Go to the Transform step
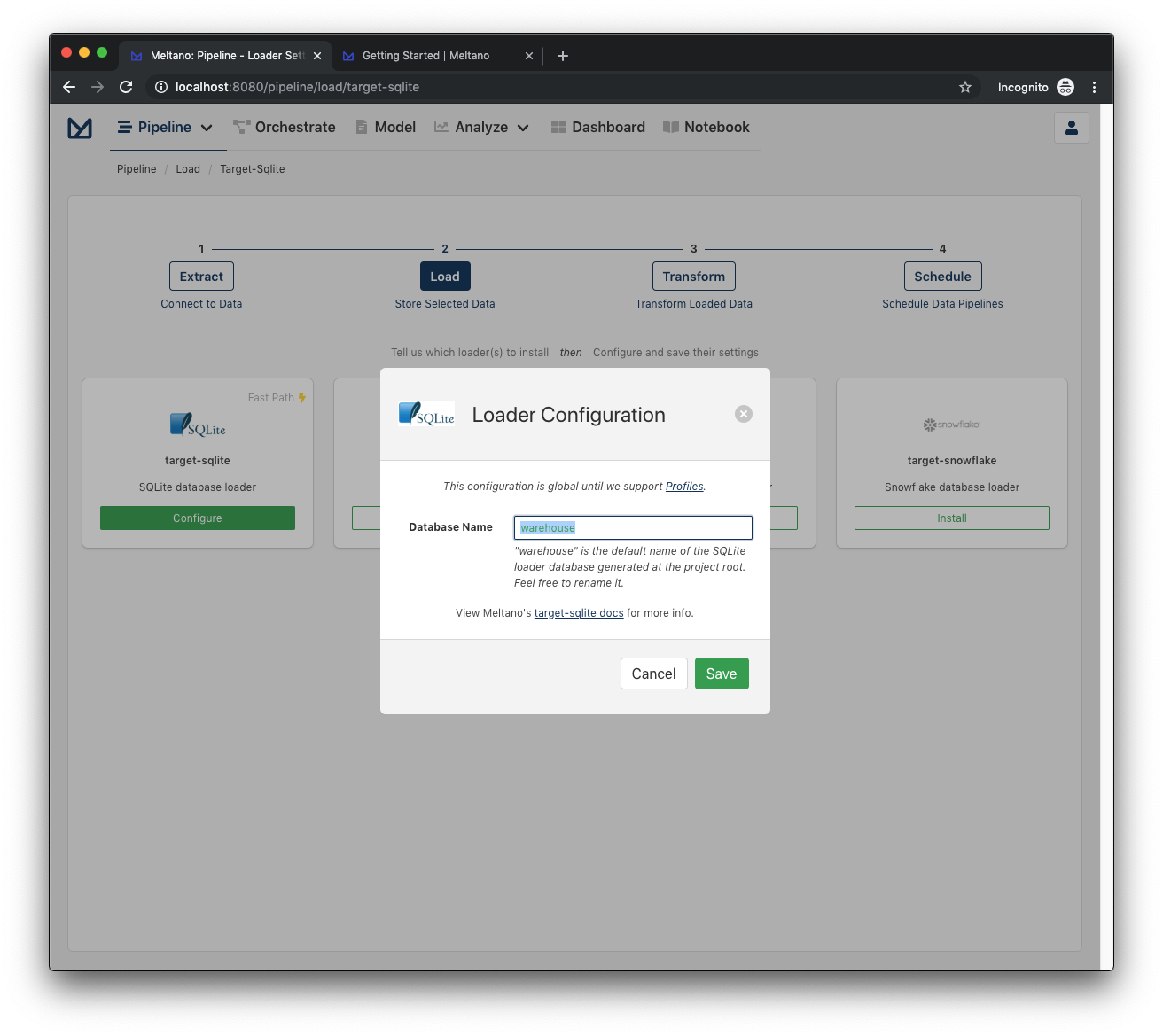Screen dimensions: 1163x1036 tap(694, 277)
